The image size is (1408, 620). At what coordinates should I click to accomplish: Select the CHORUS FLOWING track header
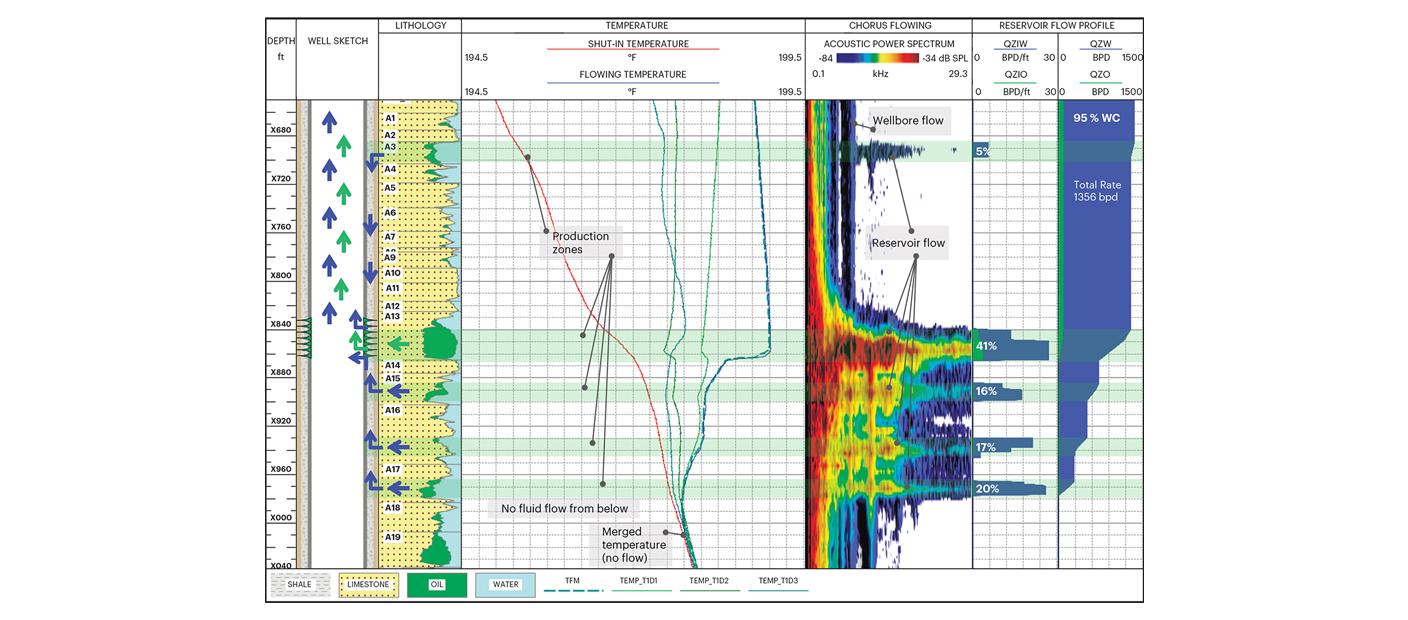click(889, 26)
